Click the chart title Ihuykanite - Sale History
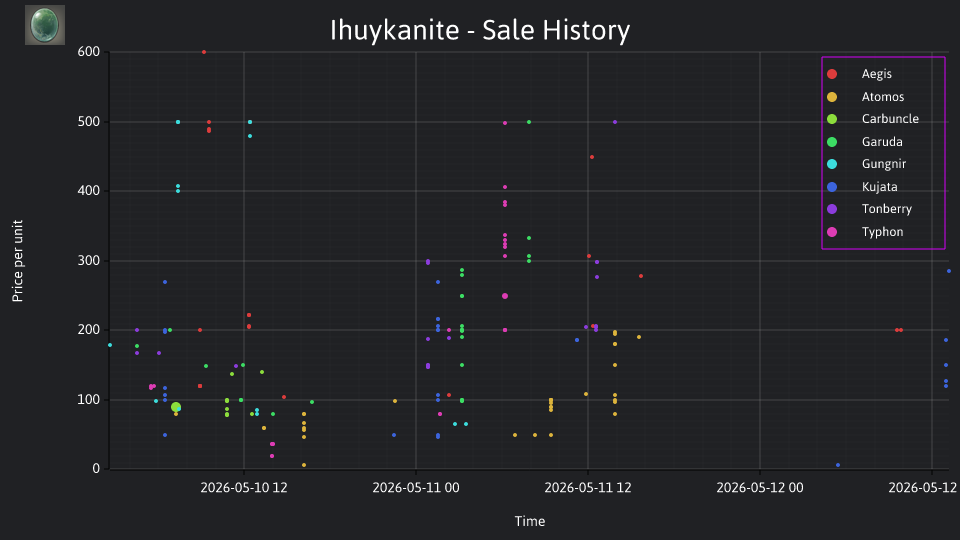Viewport: 960px width, 540px height. [480, 30]
